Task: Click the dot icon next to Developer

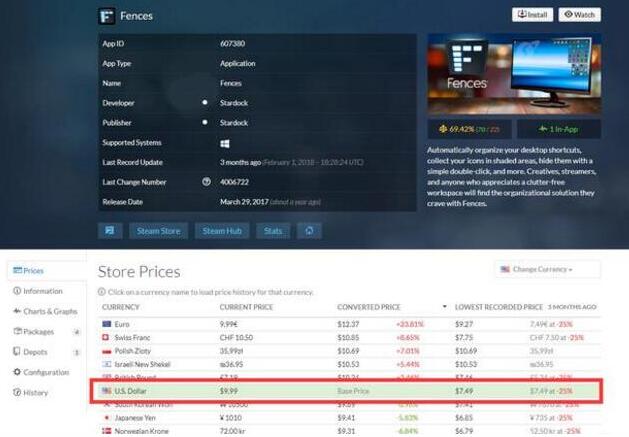Action: pos(206,102)
